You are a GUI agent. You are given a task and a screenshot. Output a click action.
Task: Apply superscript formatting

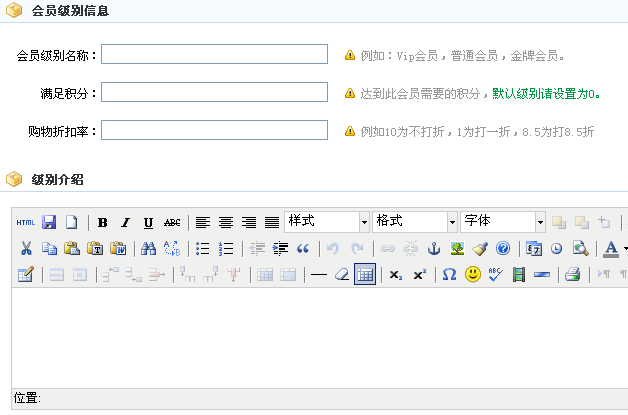click(419, 274)
